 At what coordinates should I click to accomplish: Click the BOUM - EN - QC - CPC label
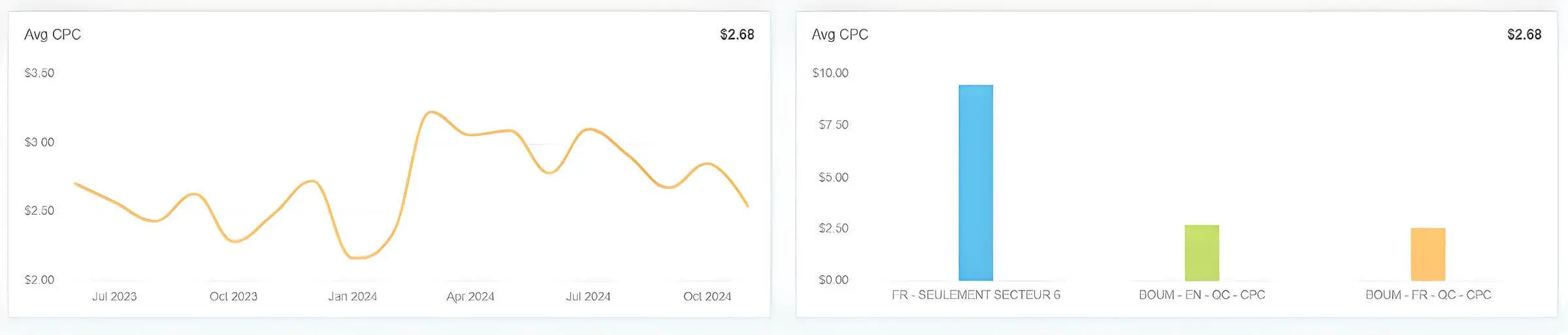tap(1202, 295)
